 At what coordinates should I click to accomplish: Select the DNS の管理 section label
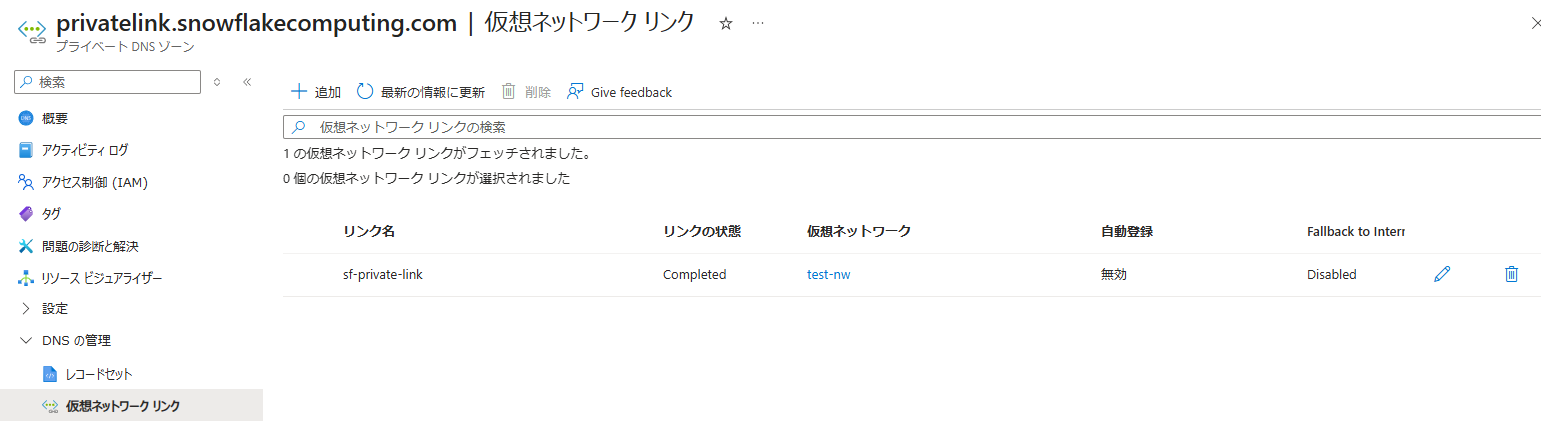(76, 340)
